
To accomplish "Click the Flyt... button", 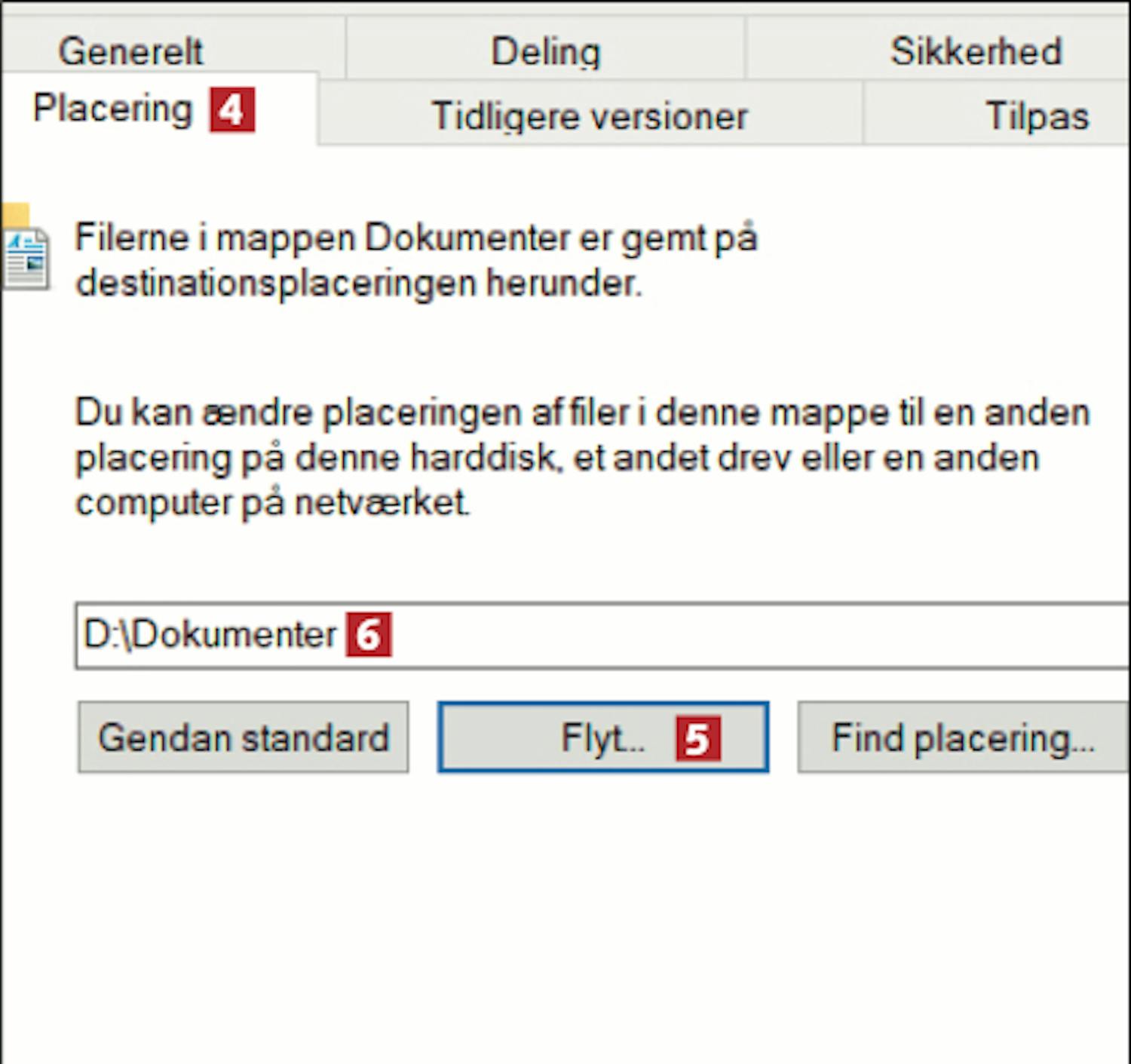I will (602, 737).
